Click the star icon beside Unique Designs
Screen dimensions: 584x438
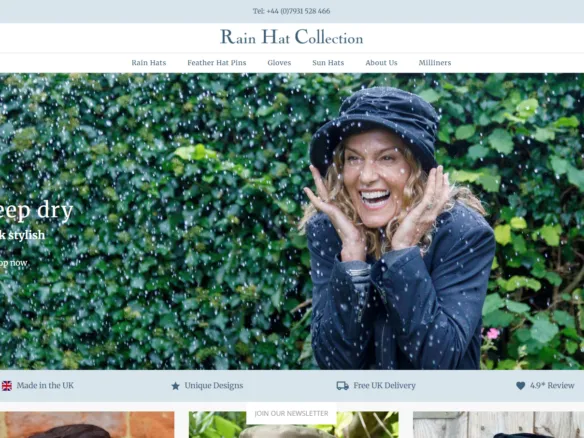[175, 386]
